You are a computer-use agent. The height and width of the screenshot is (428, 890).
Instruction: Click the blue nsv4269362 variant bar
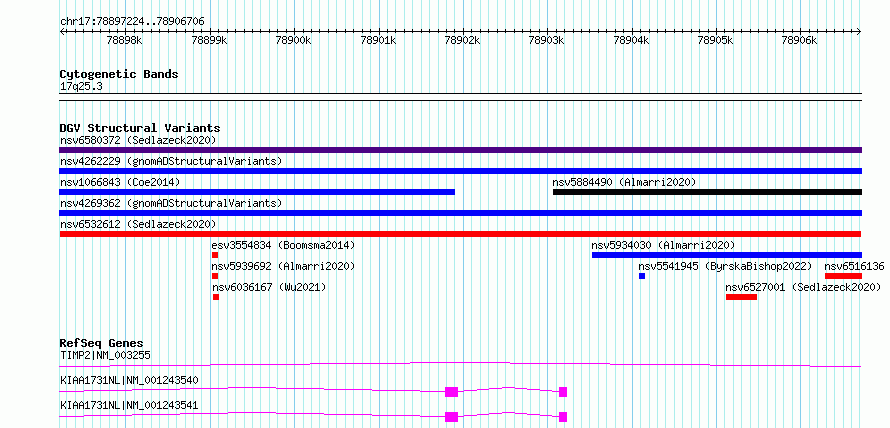tap(460, 213)
